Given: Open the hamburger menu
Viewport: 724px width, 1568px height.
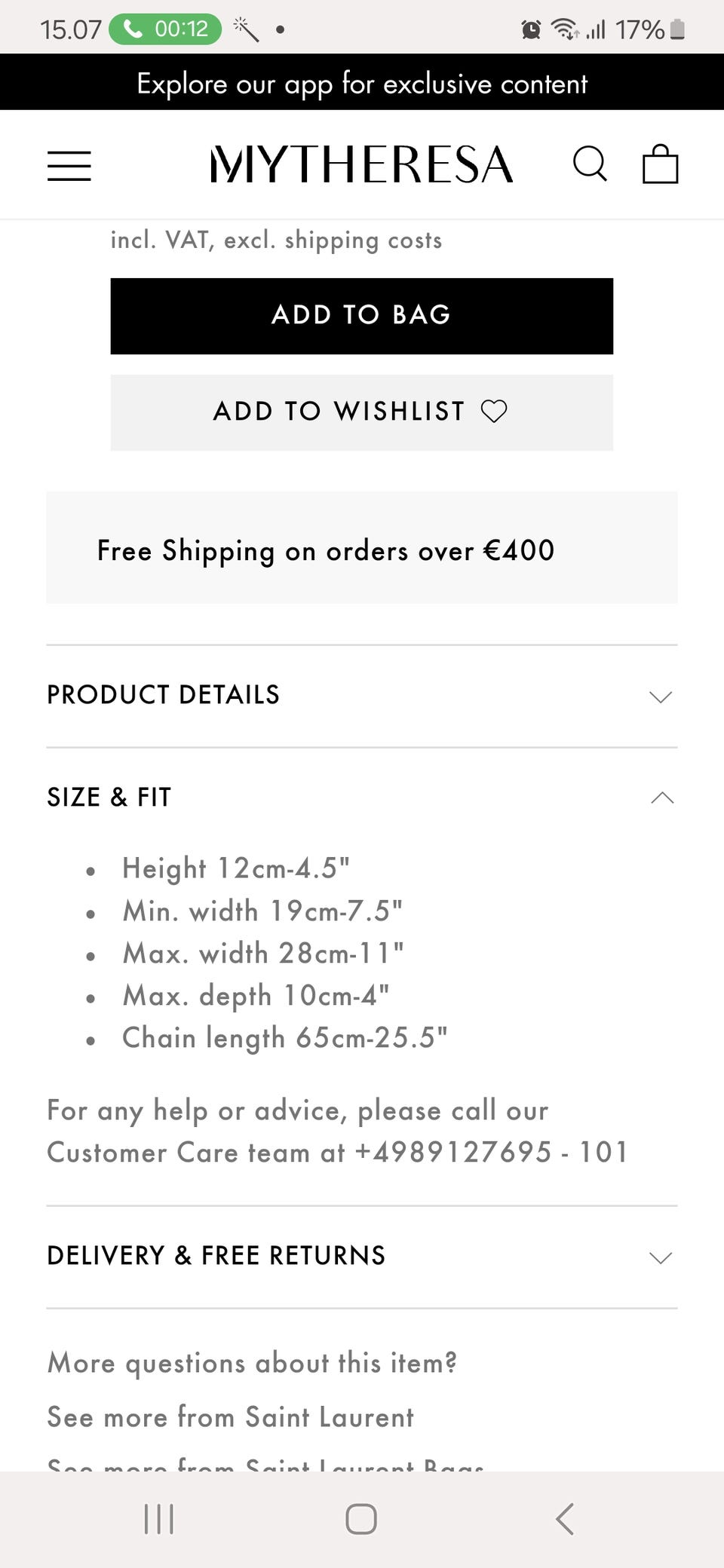Looking at the screenshot, I should coord(69,165).
